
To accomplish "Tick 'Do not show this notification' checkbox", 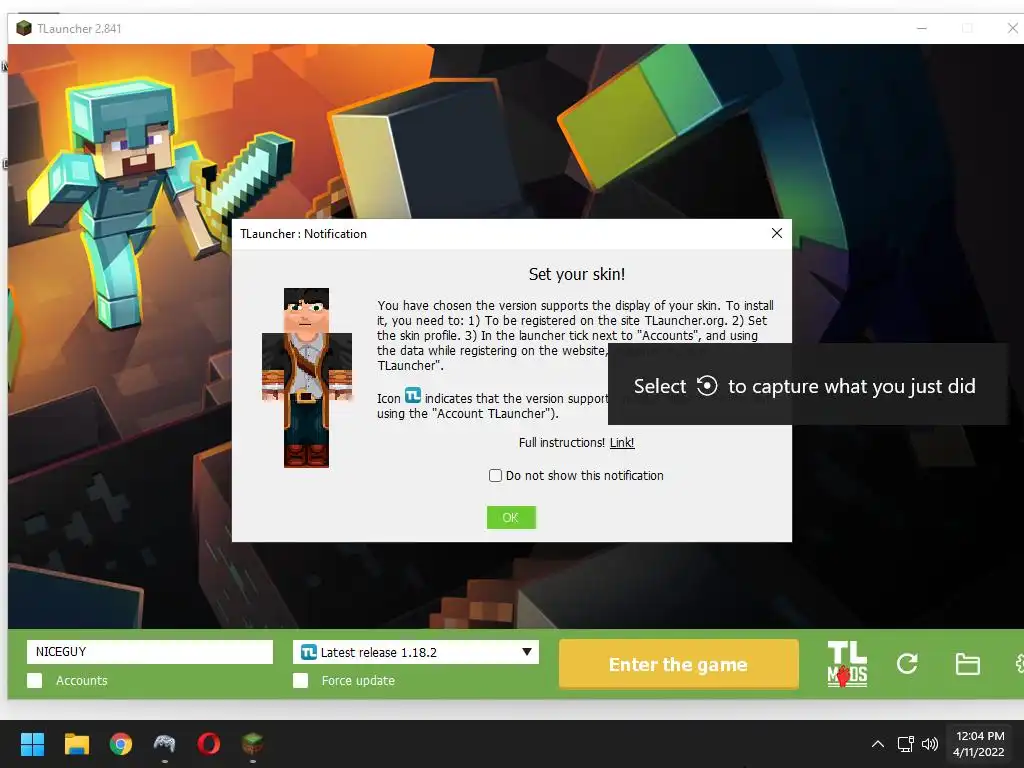I will [x=495, y=475].
